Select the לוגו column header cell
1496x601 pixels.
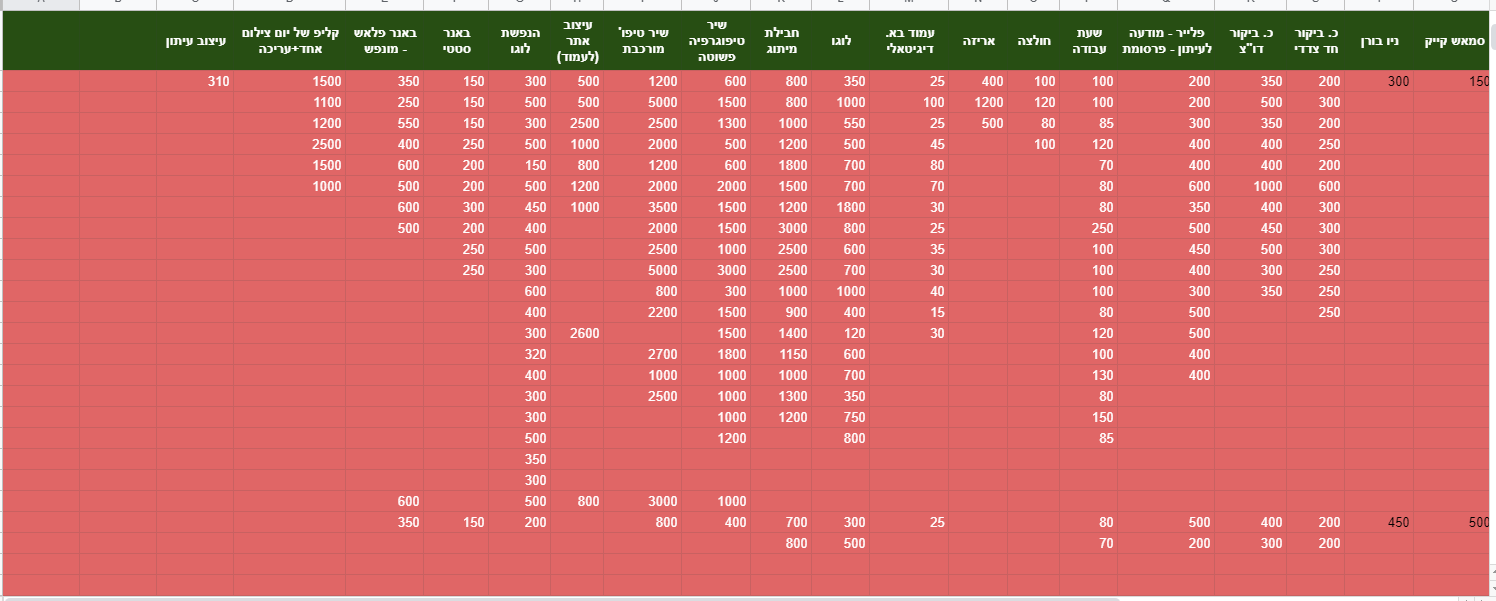click(x=840, y=41)
